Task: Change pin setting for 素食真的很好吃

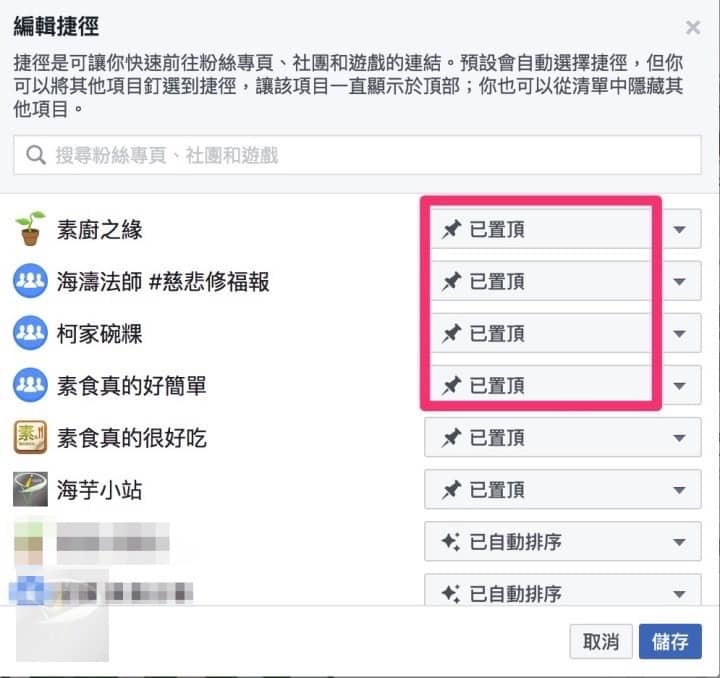Action: pyautogui.click(x=562, y=438)
